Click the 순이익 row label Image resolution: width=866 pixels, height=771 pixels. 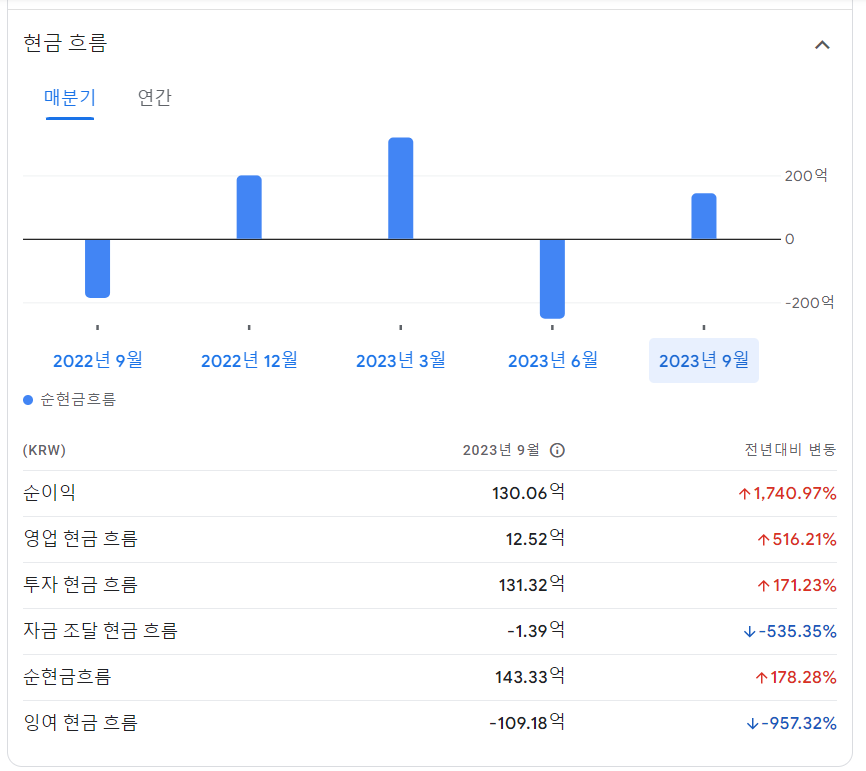pos(49,492)
